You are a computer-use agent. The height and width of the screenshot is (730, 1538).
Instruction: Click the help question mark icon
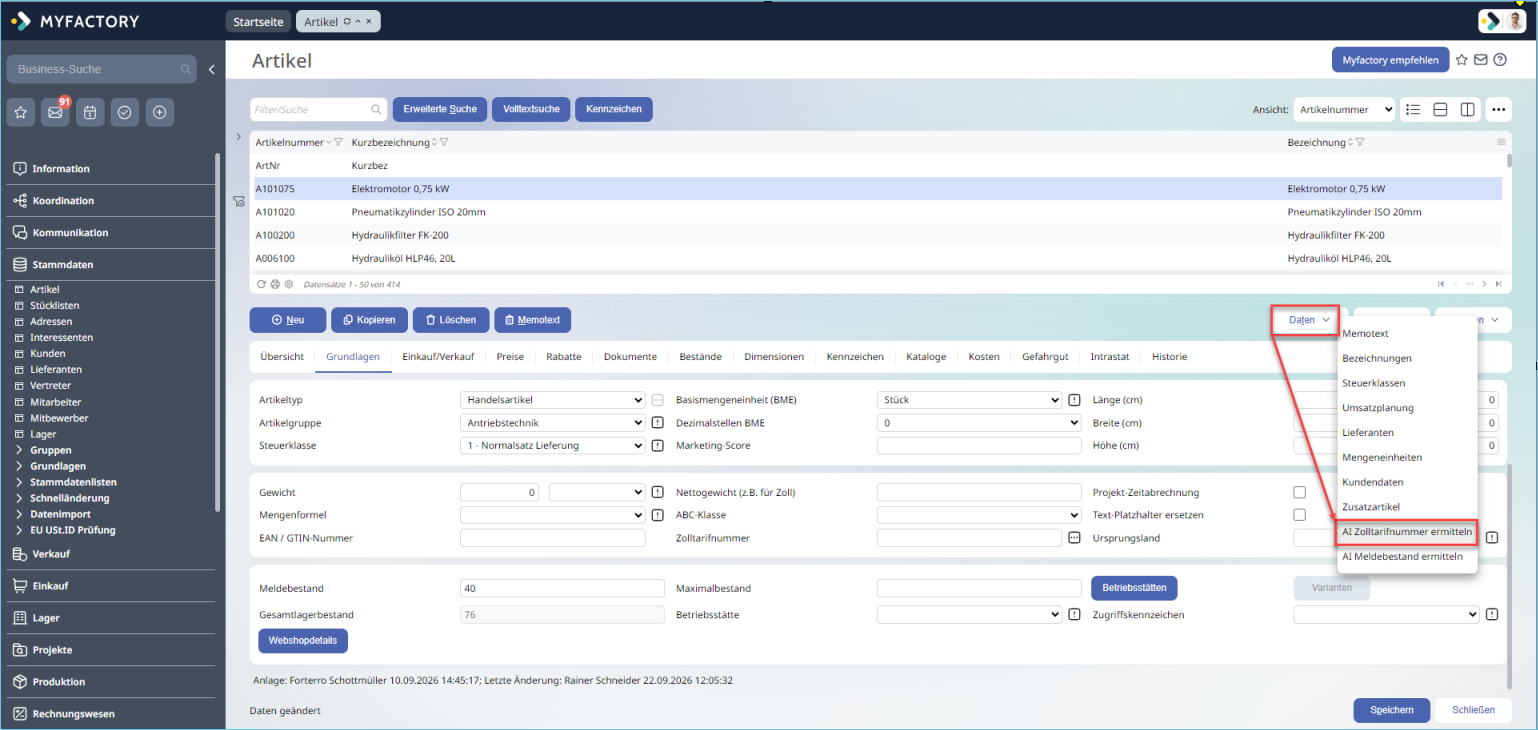(x=1500, y=60)
